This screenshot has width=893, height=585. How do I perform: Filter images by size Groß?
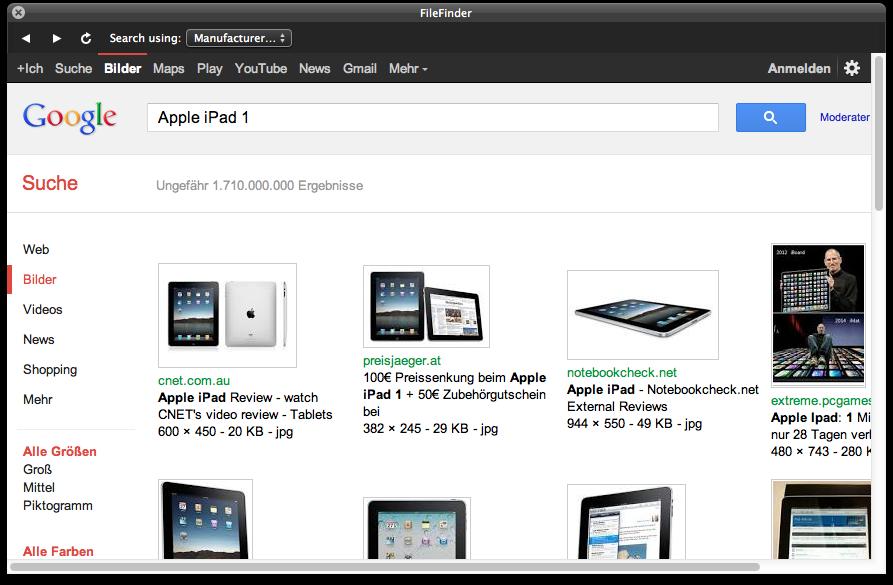[38, 469]
